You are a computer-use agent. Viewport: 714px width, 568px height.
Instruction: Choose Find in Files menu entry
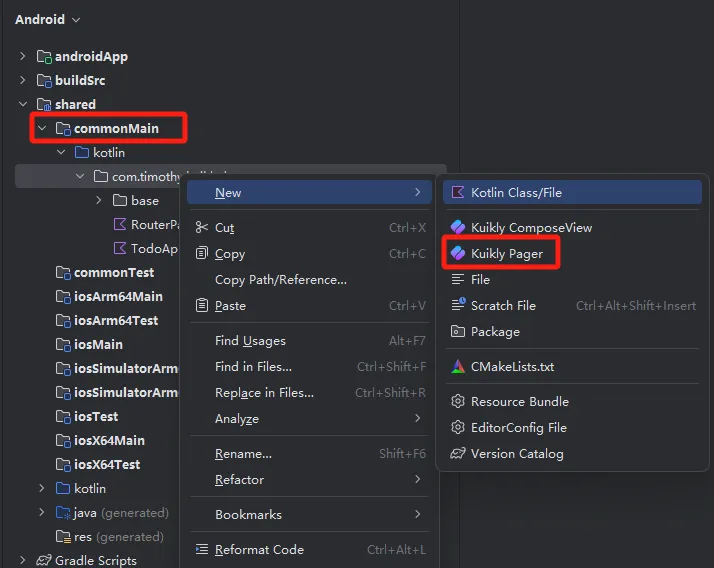(309, 366)
